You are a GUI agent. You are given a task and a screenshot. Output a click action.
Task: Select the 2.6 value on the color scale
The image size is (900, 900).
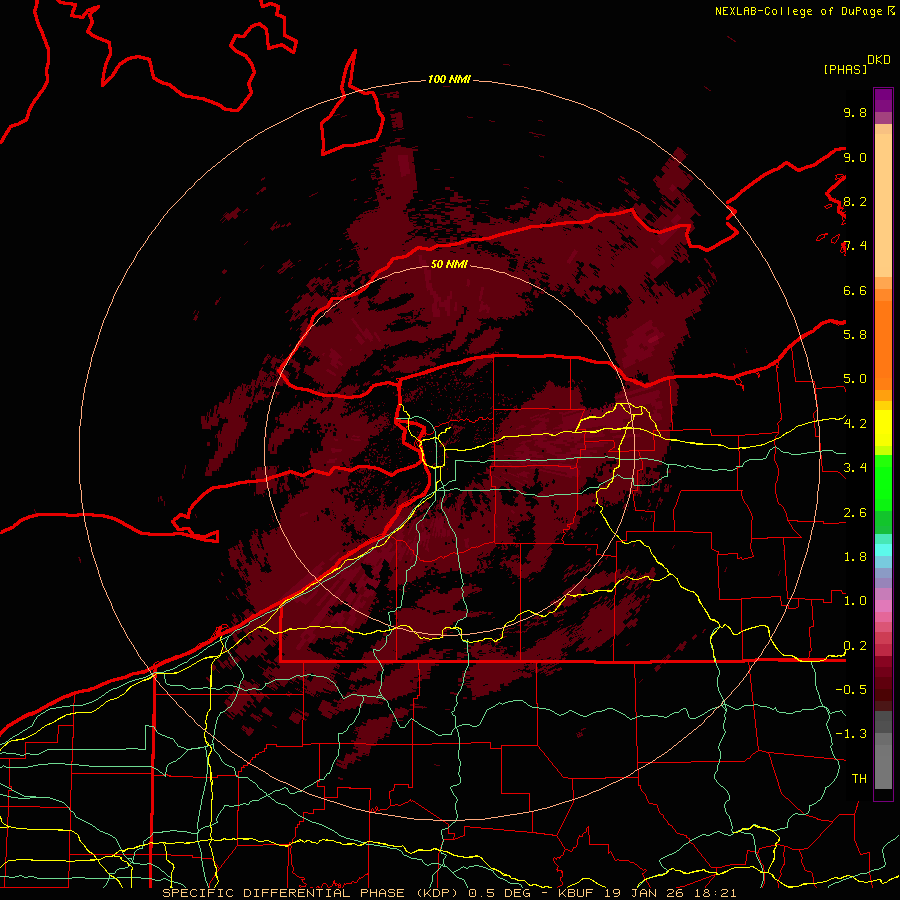tap(855, 512)
